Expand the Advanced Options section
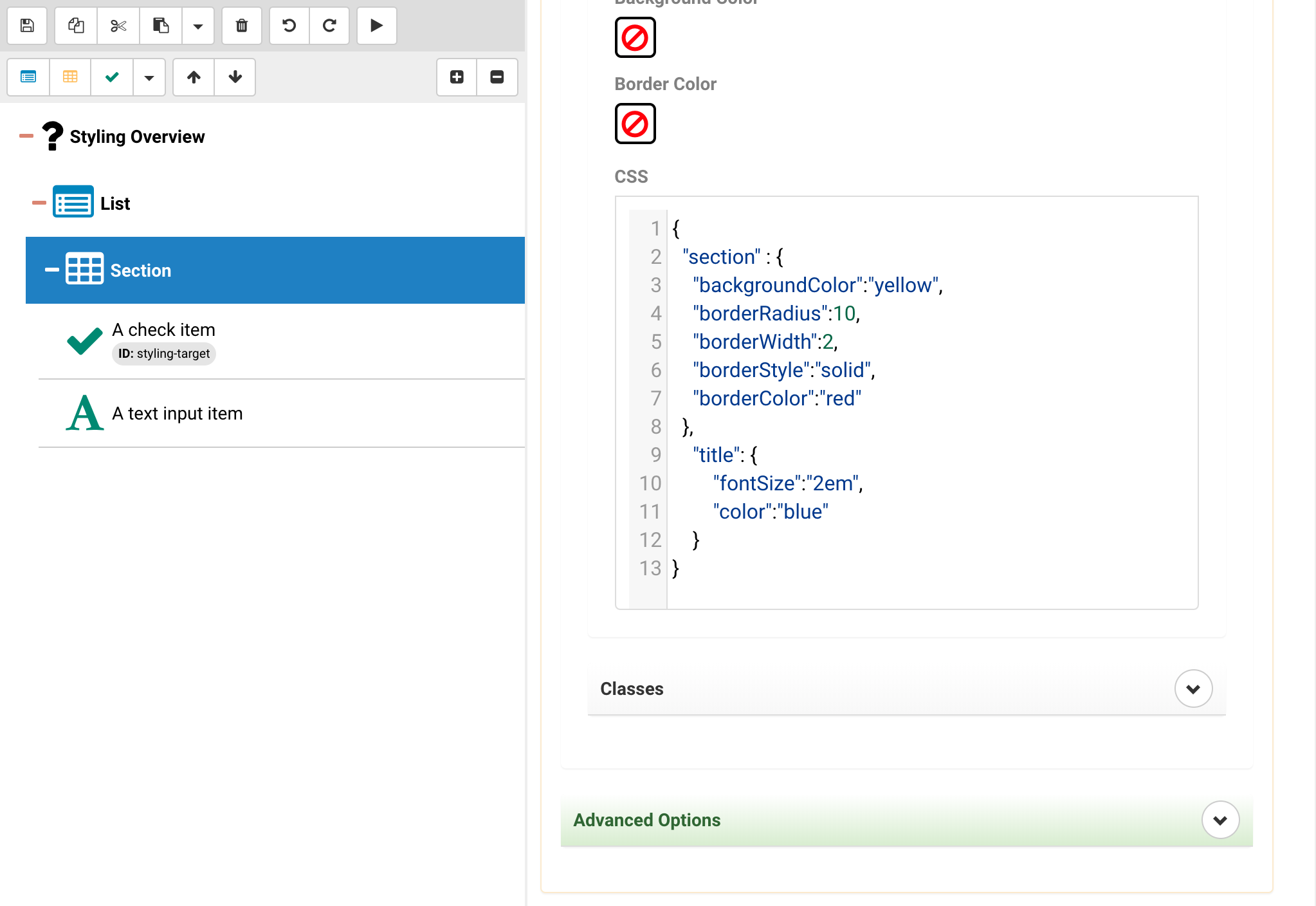Image resolution: width=1316 pixels, height=906 pixels. point(1220,820)
